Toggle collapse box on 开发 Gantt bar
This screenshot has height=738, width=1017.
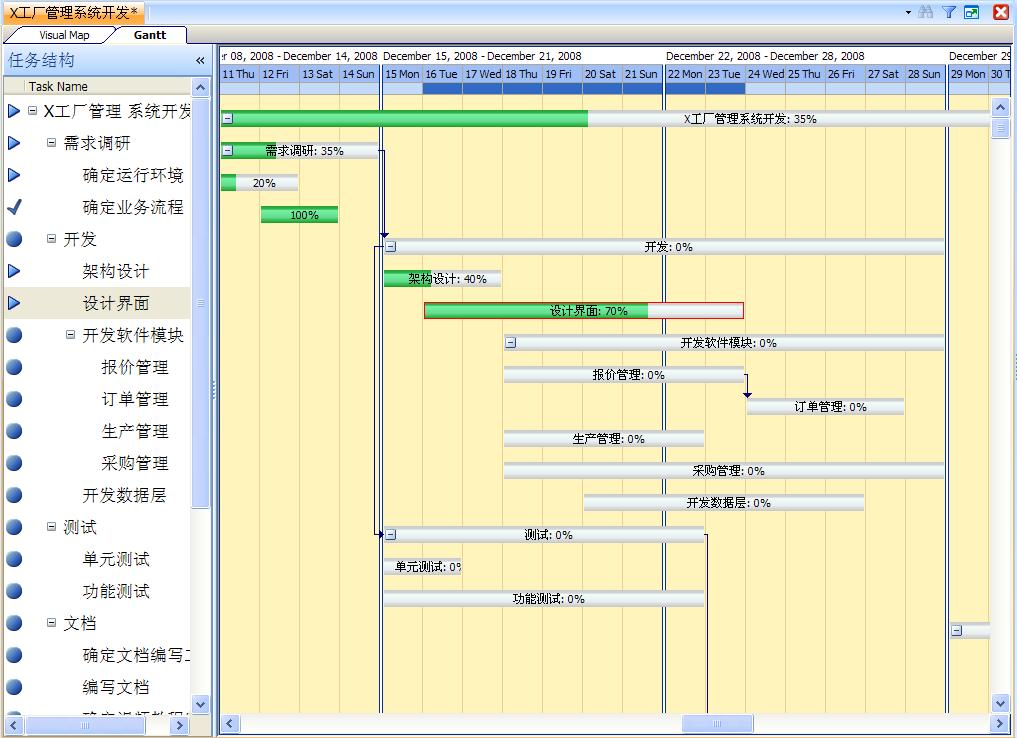click(x=391, y=247)
